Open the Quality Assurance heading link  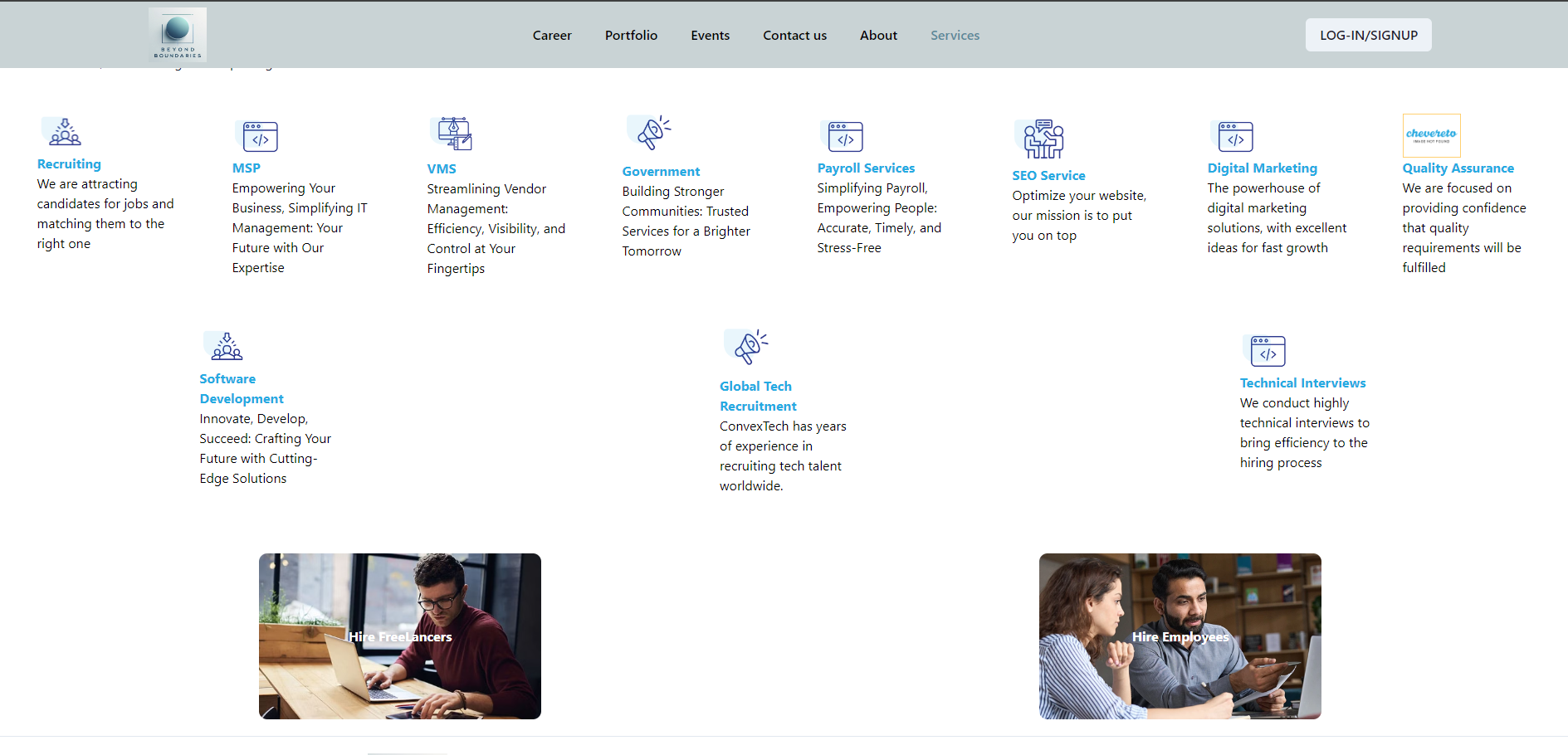(1458, 168)
